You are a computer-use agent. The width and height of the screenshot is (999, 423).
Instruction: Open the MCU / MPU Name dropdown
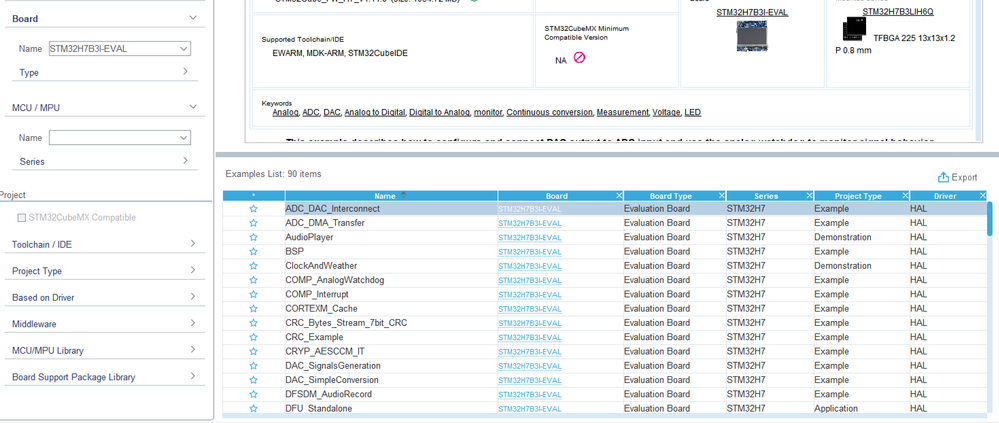point(184,138)
